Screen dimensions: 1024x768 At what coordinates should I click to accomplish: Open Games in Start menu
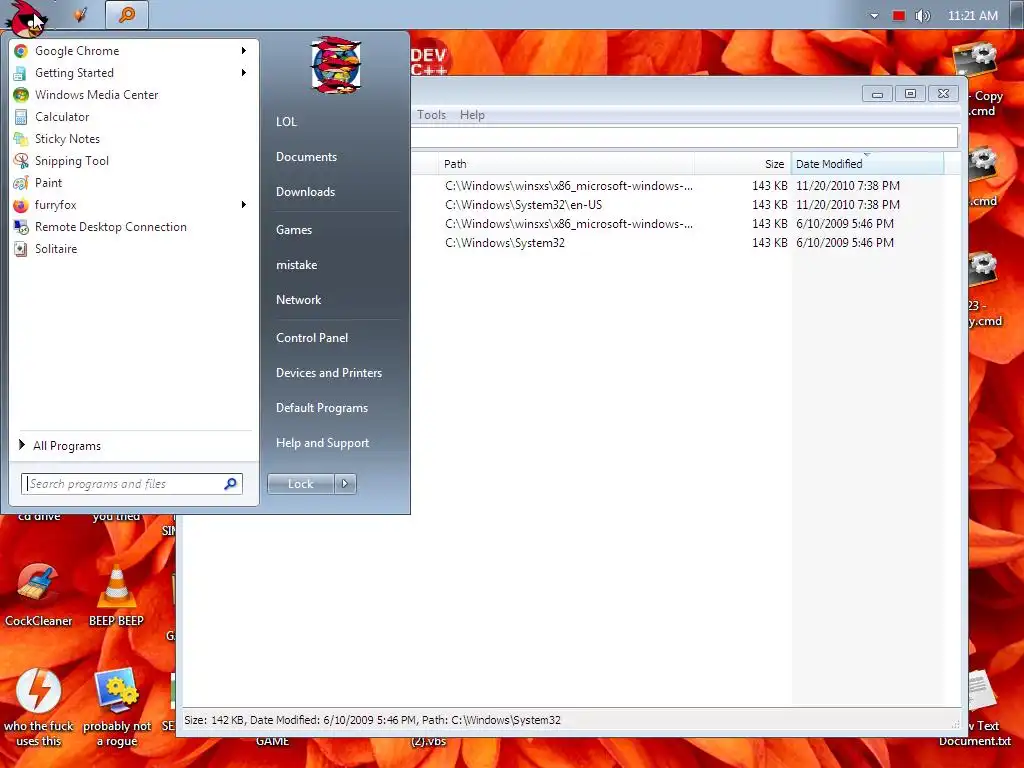pyautogui.click(x=294, y=230)
